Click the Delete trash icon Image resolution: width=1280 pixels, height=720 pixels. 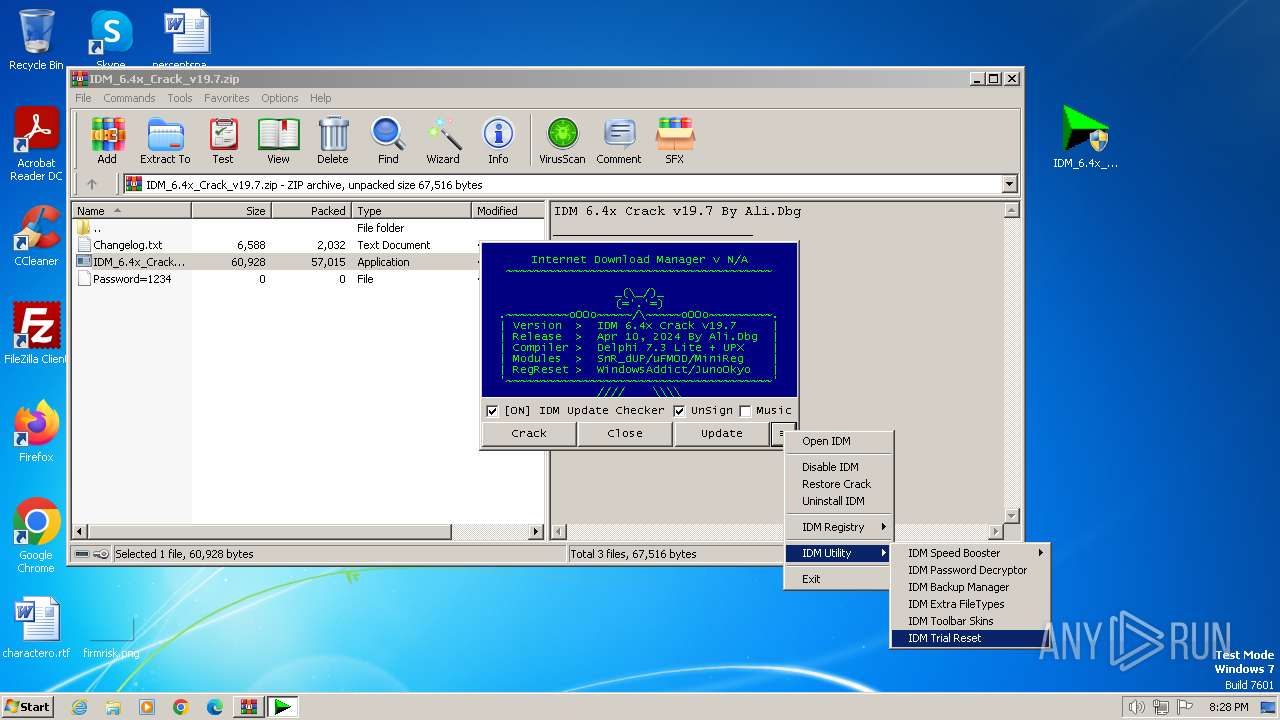[x=333, y=140]
